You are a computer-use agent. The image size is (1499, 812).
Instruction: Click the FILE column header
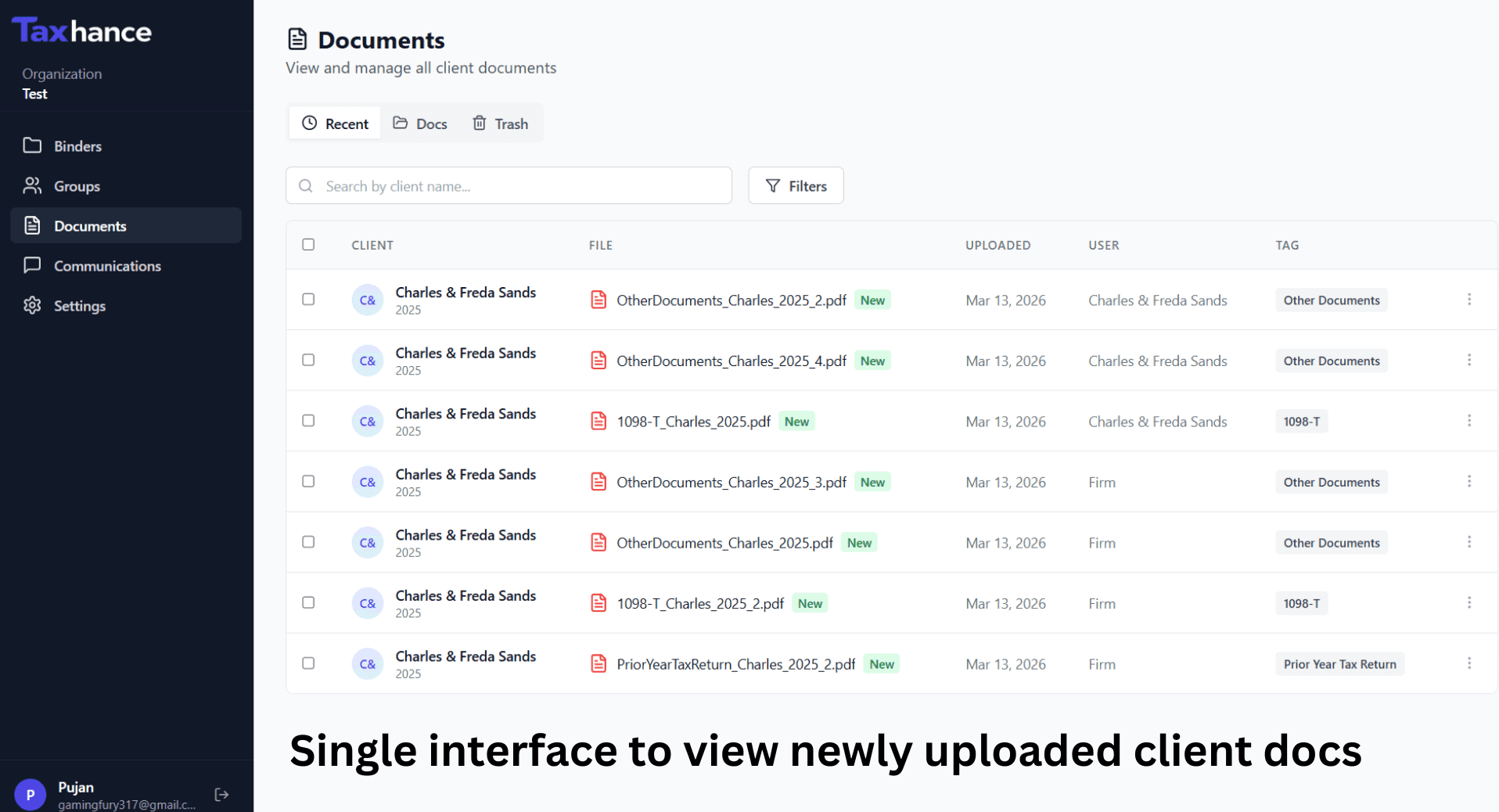coord(601,245)
